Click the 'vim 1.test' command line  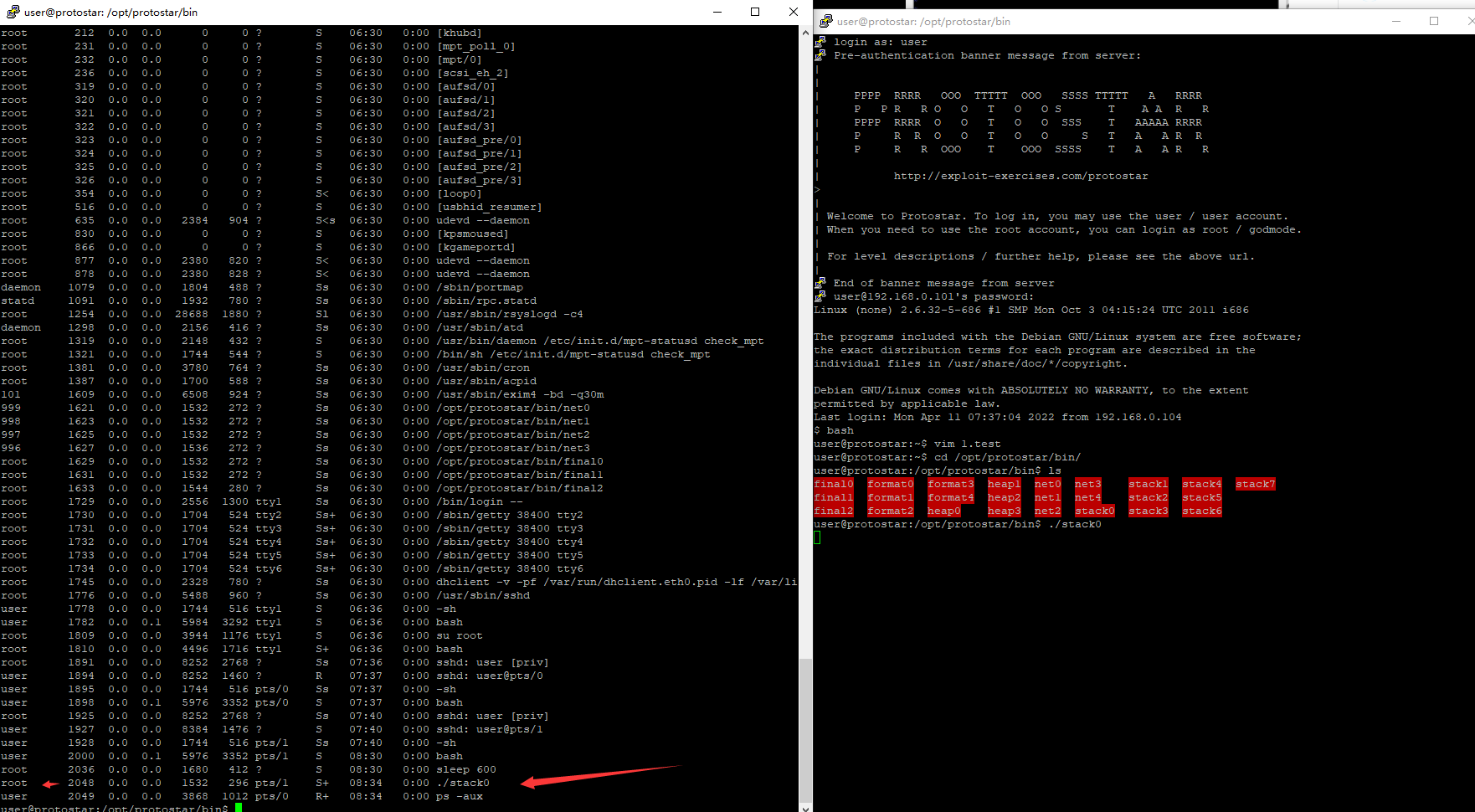coord(907,444)
